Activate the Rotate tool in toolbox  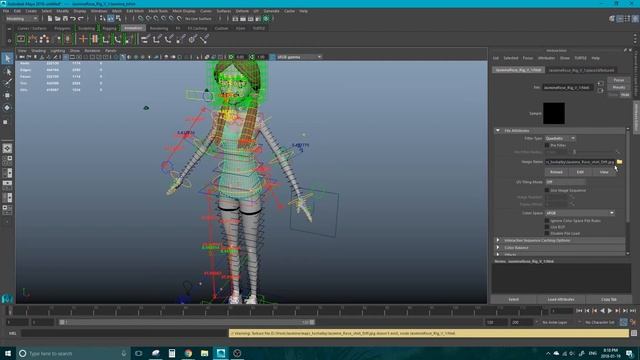click(x=7, y=108)
